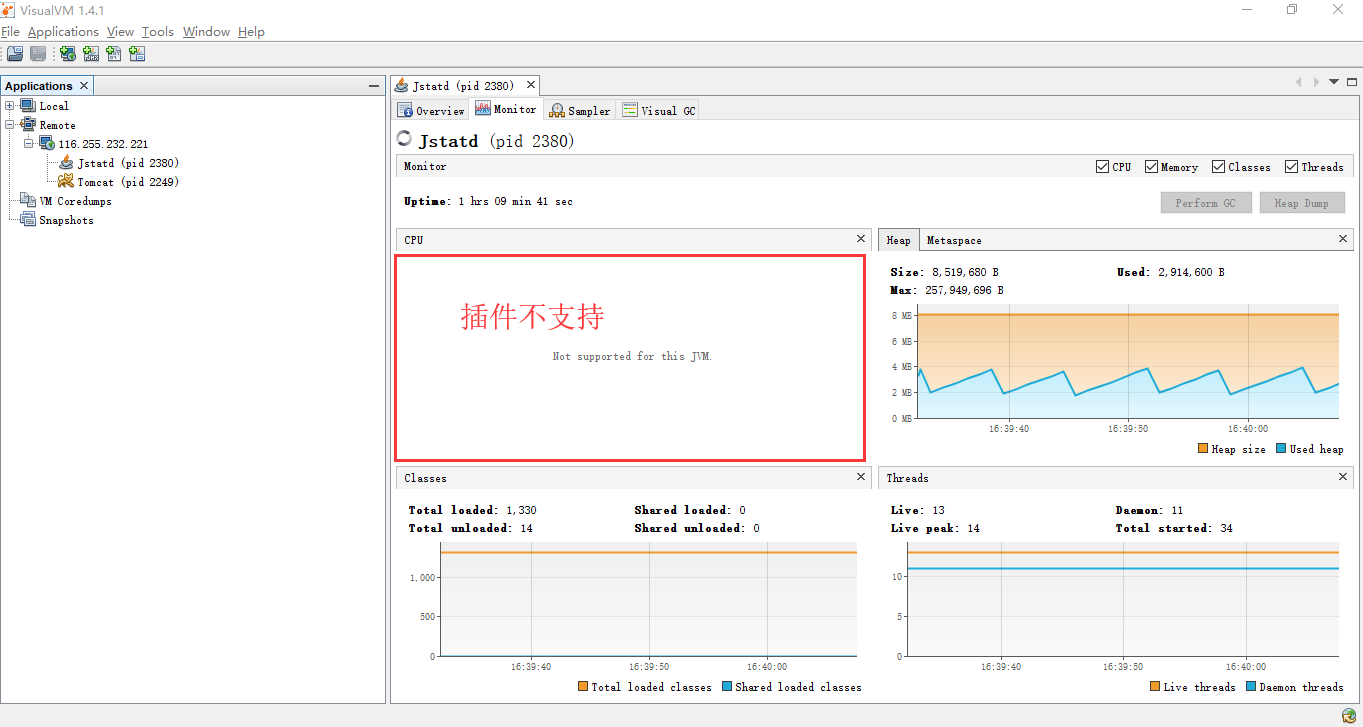The image size is (1363, 727).
Task: Click the Add Application Snapshot toolbar icon
Action: 137,54
